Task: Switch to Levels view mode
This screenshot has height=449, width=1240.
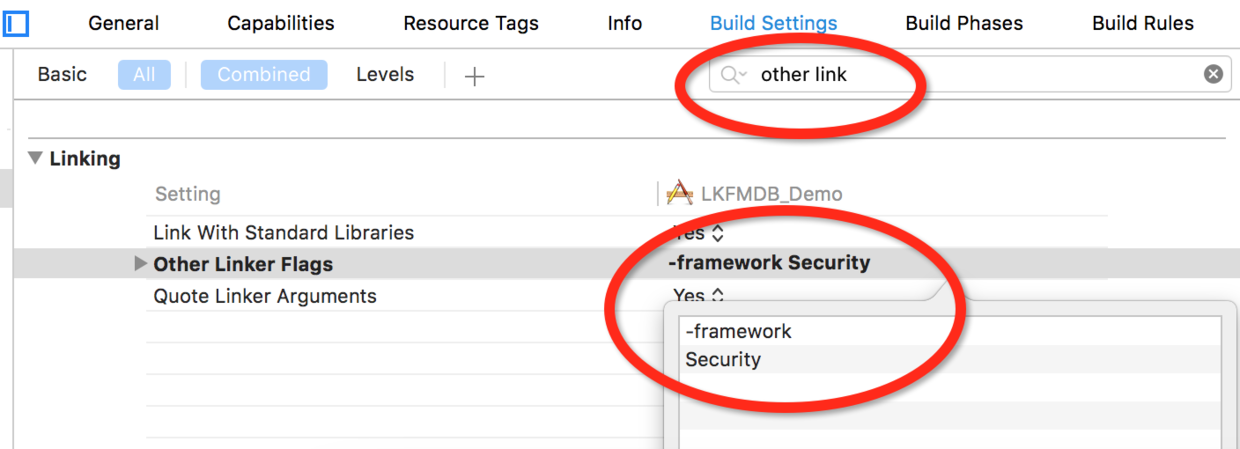Action: coord(385,75)
